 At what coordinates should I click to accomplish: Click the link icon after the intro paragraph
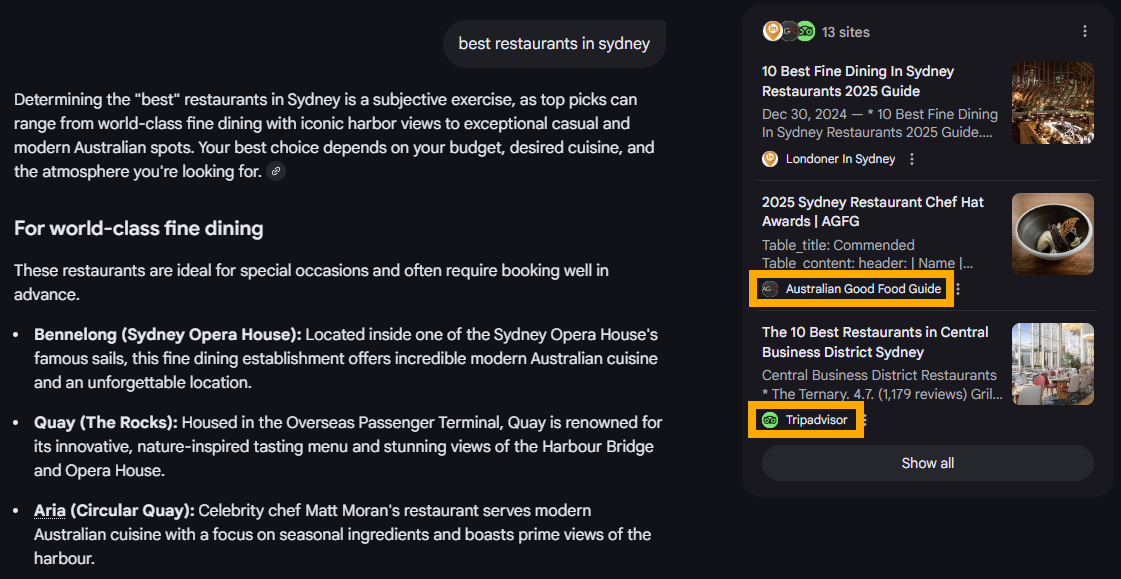coord(276,172)
